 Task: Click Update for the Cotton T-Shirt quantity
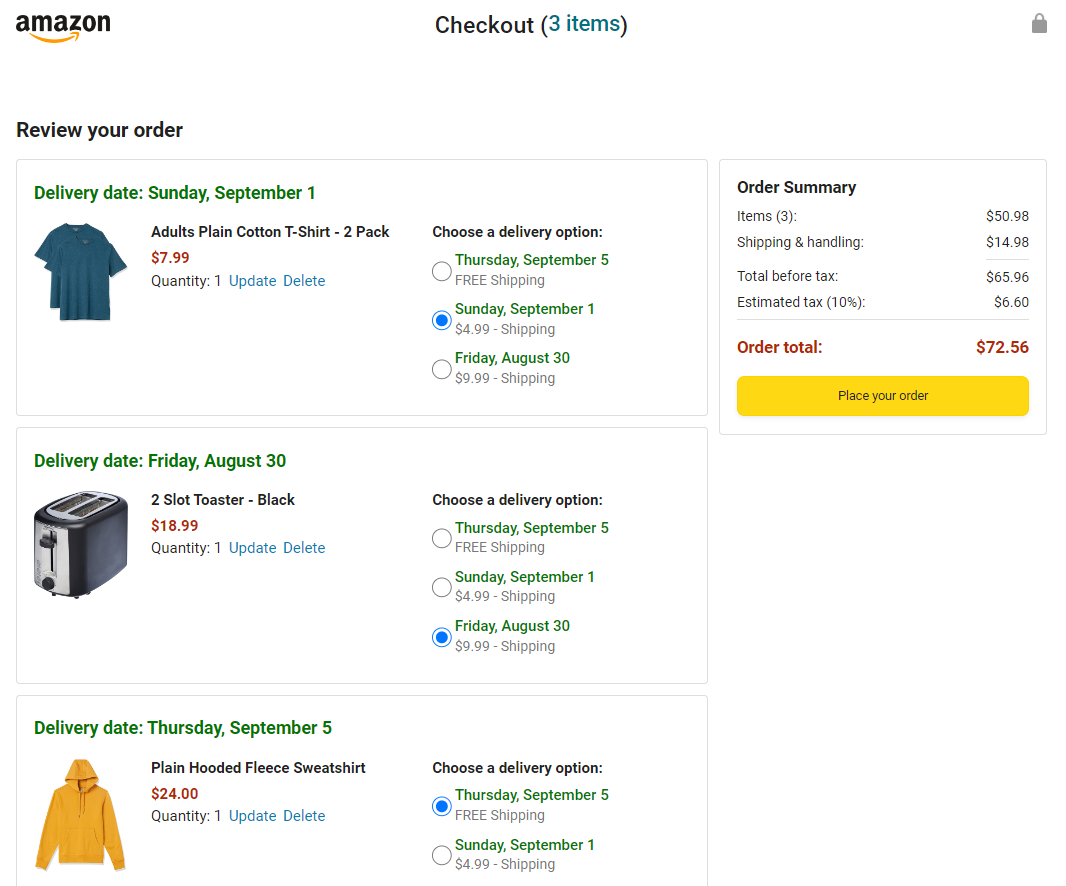252,281
